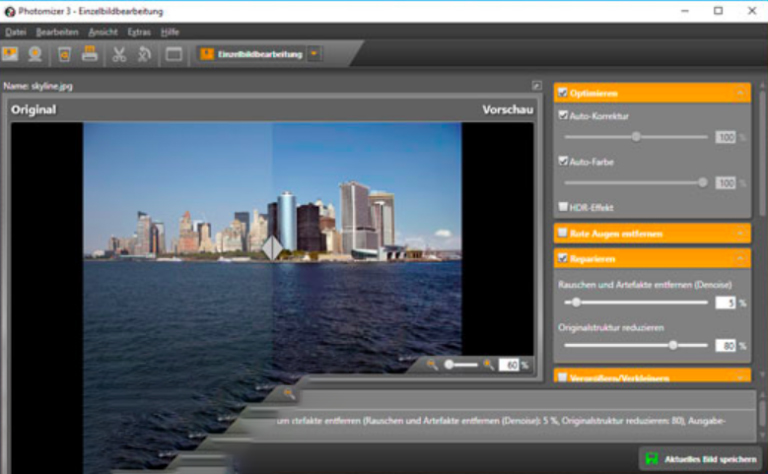
Task: Expand the Vergrößern/Verkleinern panel
Action: [x=740, y=377]
